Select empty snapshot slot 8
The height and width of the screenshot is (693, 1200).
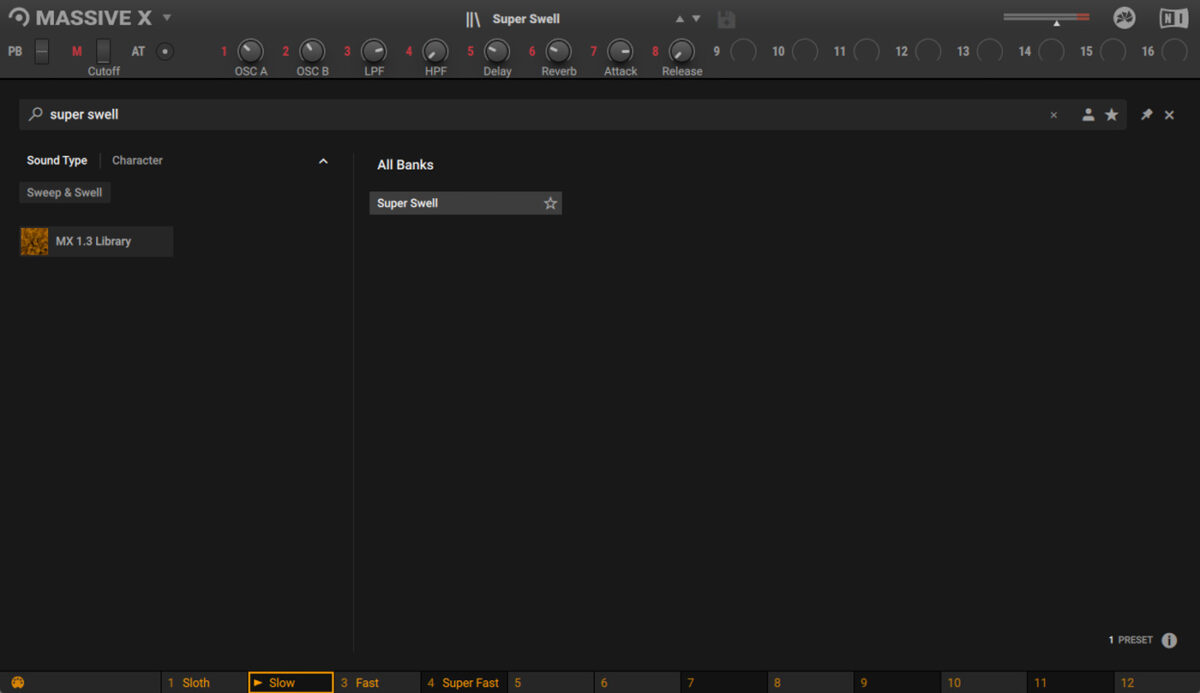[811, 683]
